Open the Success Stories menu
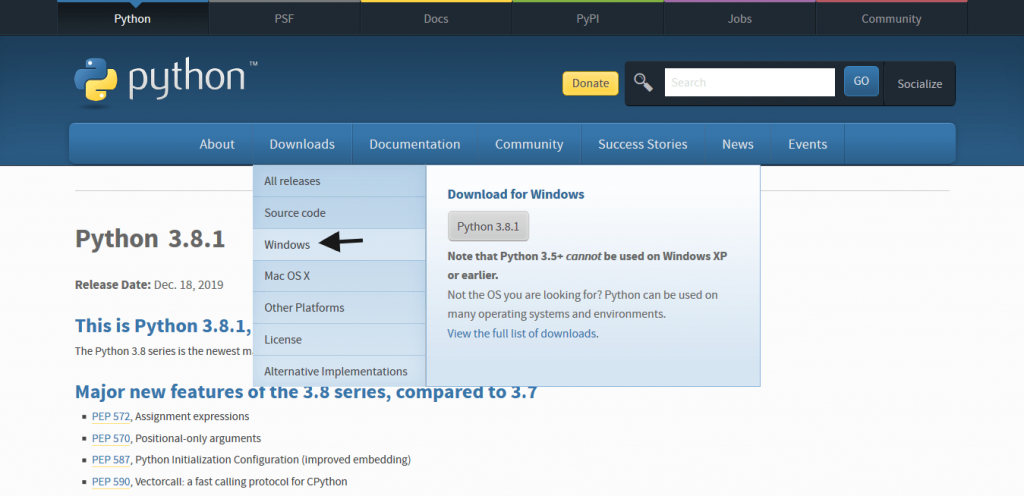 (643, 144)
